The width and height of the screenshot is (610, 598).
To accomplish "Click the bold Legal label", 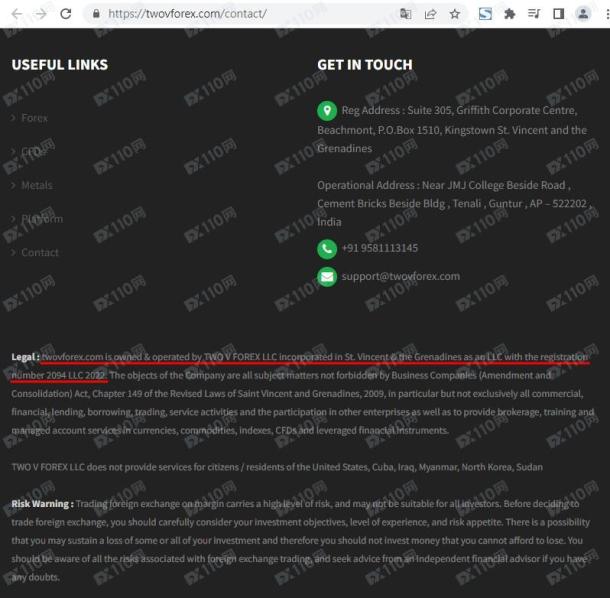I will pyautogui.click(x=26, y=357).
